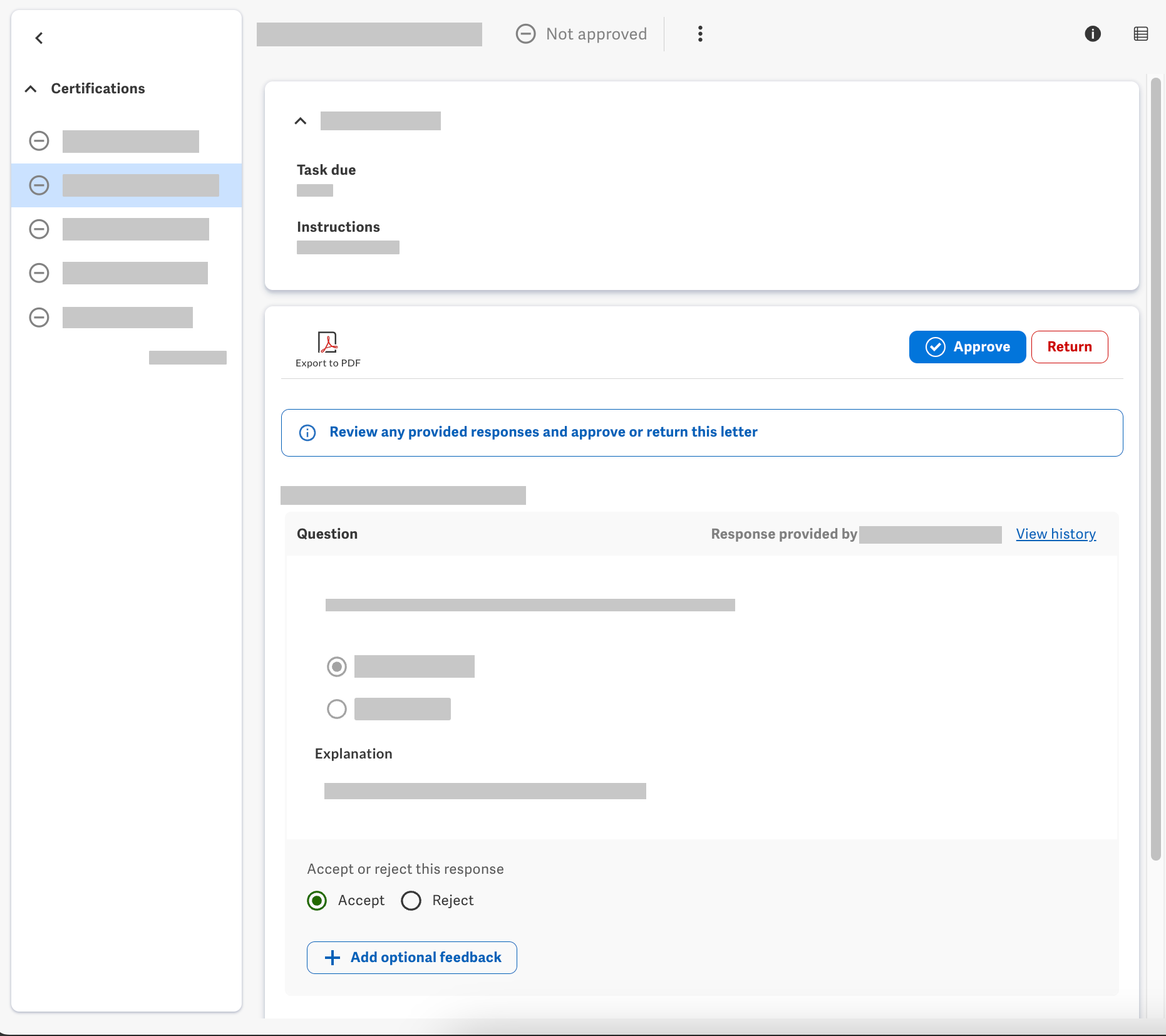Viewport: 1166px width, 1036px height.
Task: Select the highlighted certification in the sidebar
Action: coord(140,185)
